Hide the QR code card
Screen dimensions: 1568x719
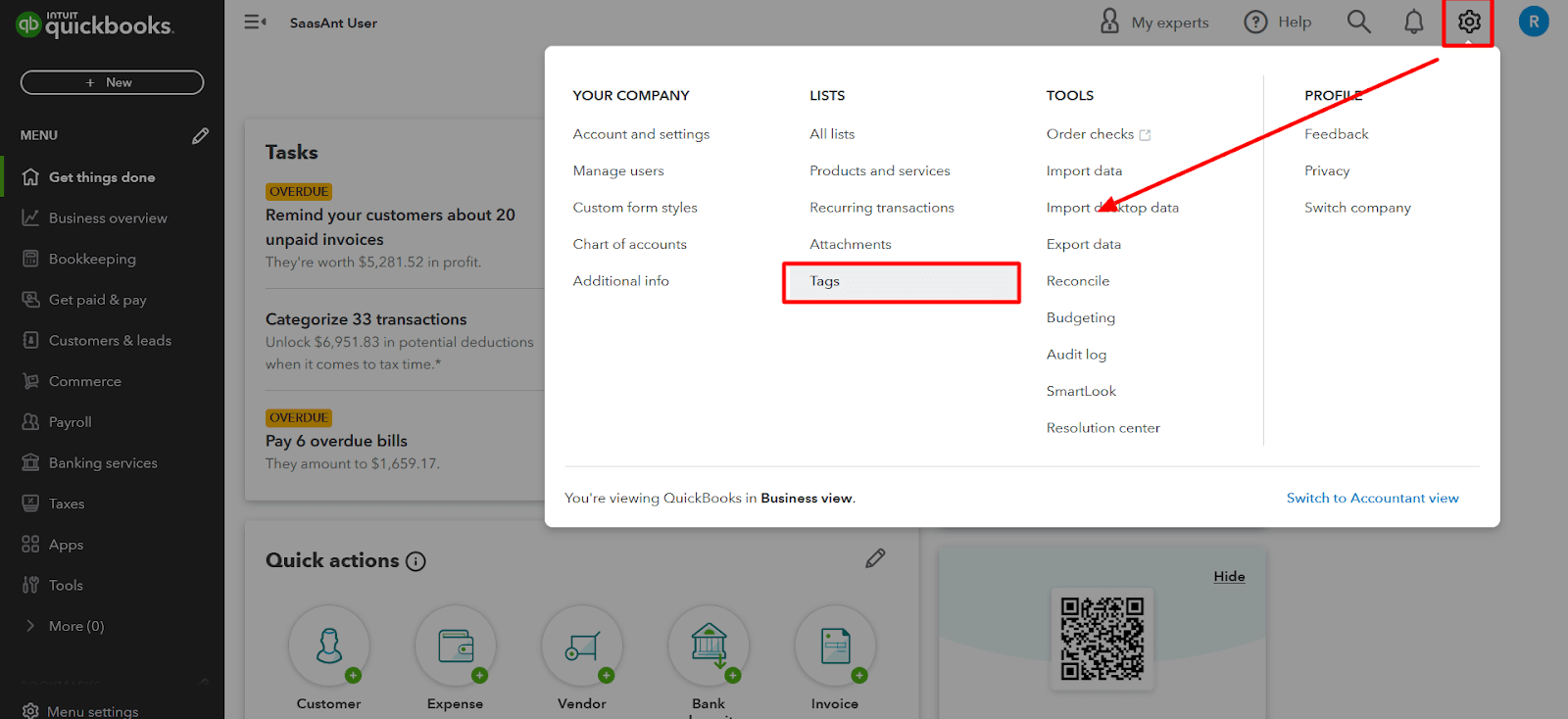tap(1229, 576)
